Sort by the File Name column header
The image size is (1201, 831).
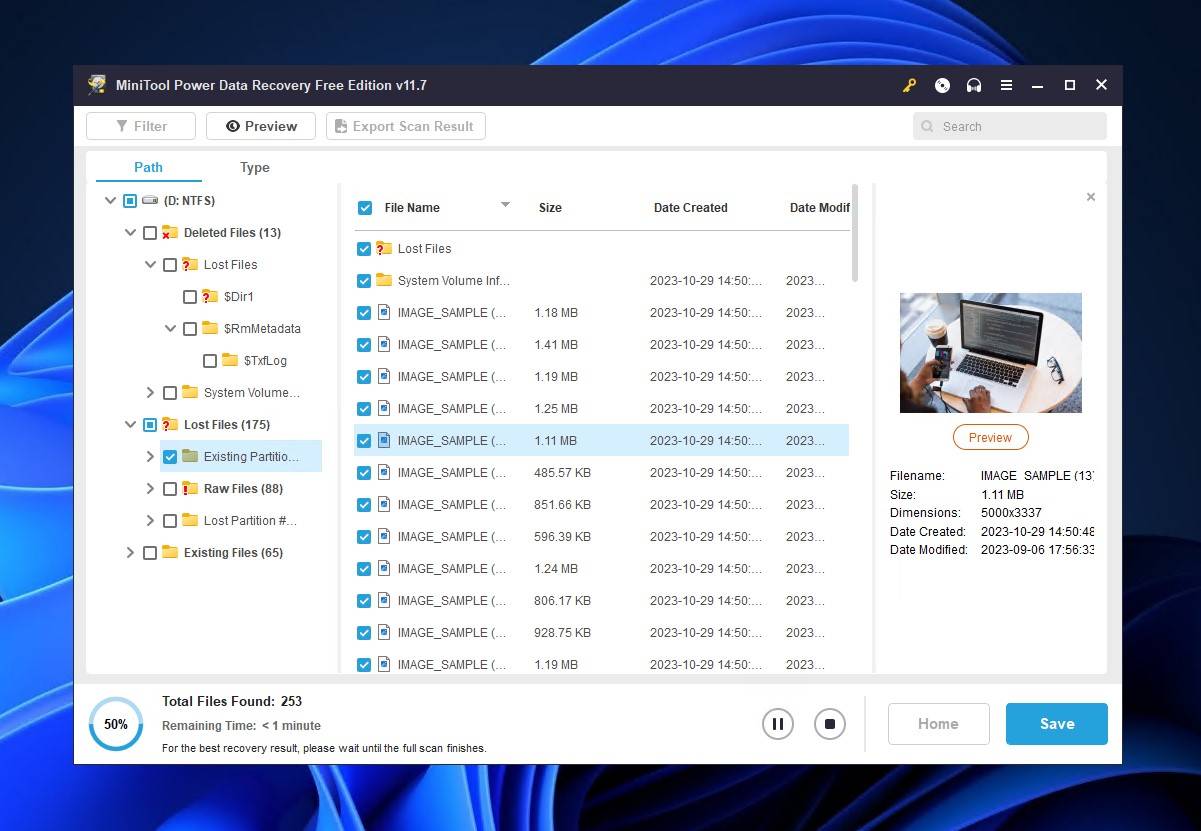[412, 208]
